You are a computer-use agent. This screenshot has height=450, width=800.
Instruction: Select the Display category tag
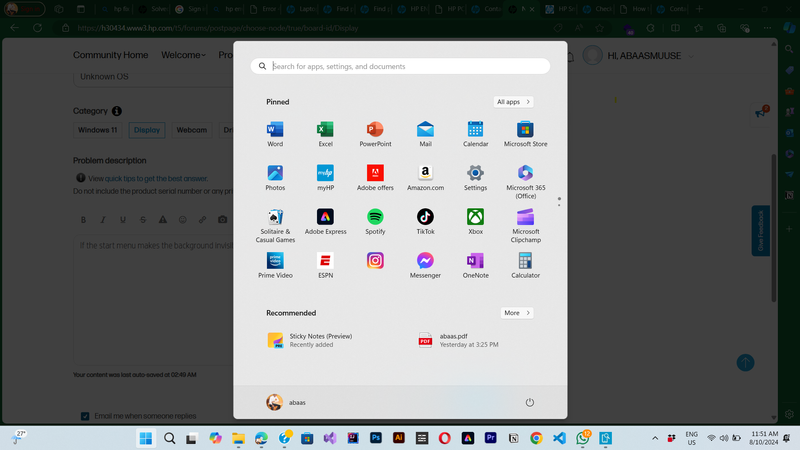pos(147,130)
